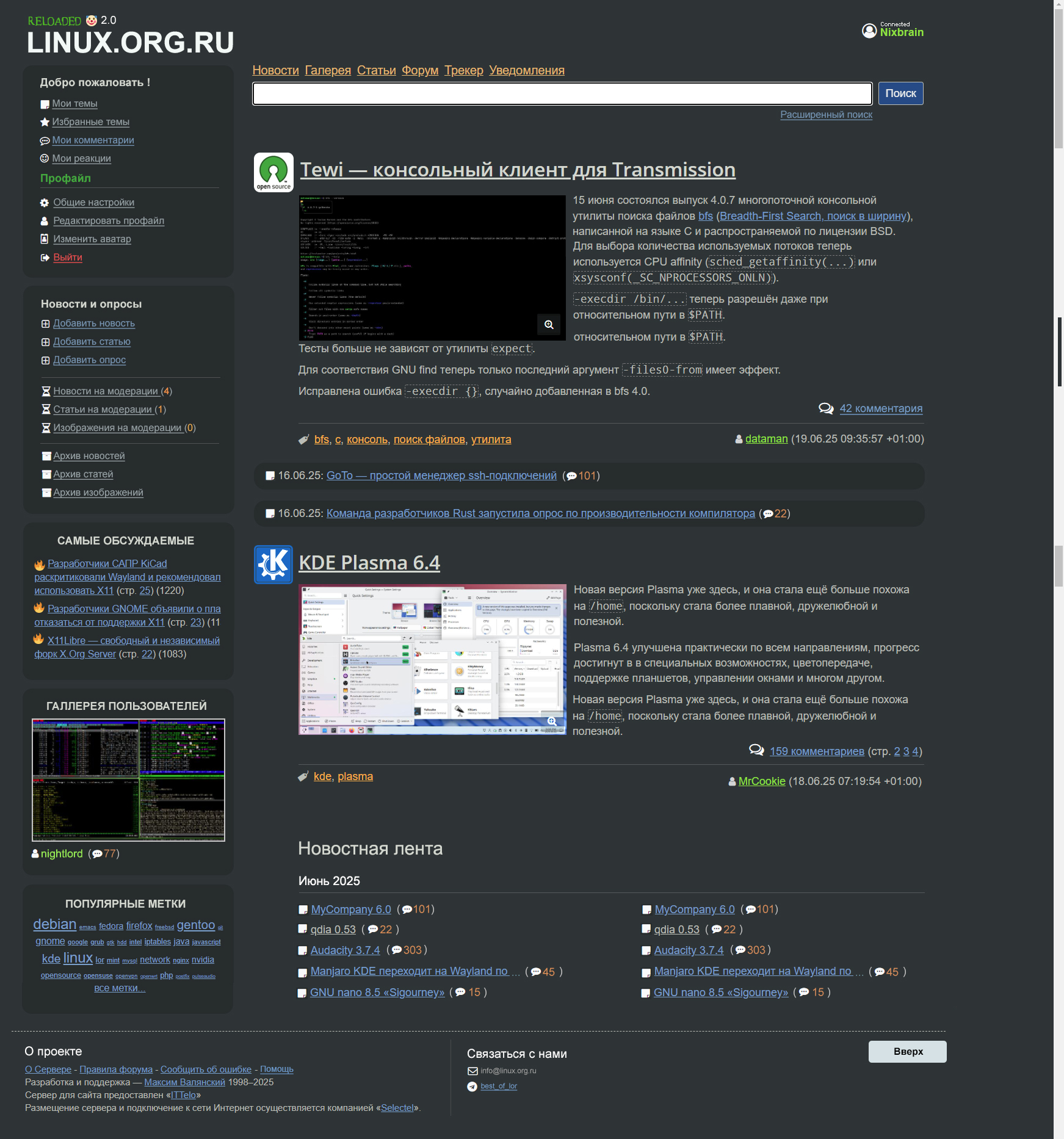The width and height of the screenshot is (1064, 1139).
Task: Open the KDE Plasma 6.4 article title
Action: coord(369,562)
